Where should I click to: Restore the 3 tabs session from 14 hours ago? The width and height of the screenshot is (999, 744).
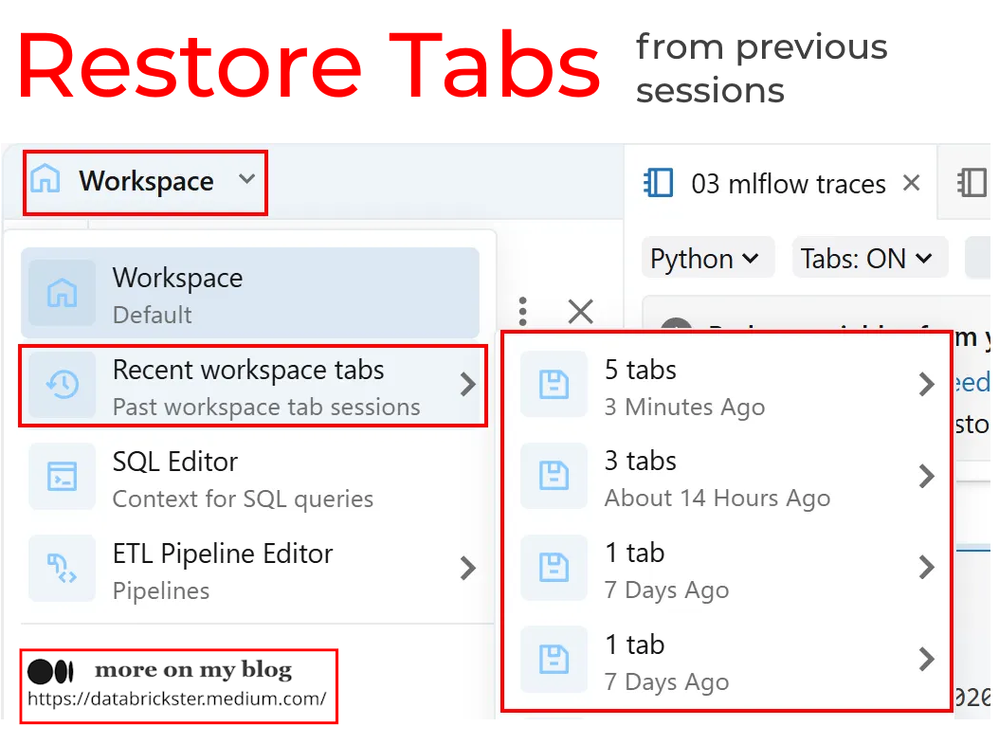tap(925, 476)
